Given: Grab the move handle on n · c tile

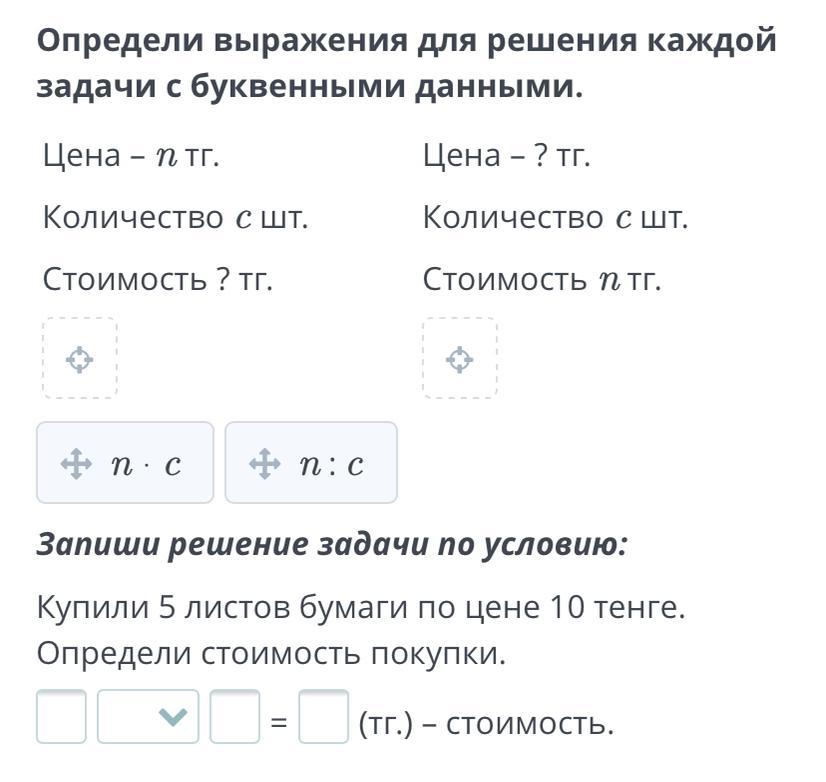Looking at the screenshot, I should [x=76, y=463].
